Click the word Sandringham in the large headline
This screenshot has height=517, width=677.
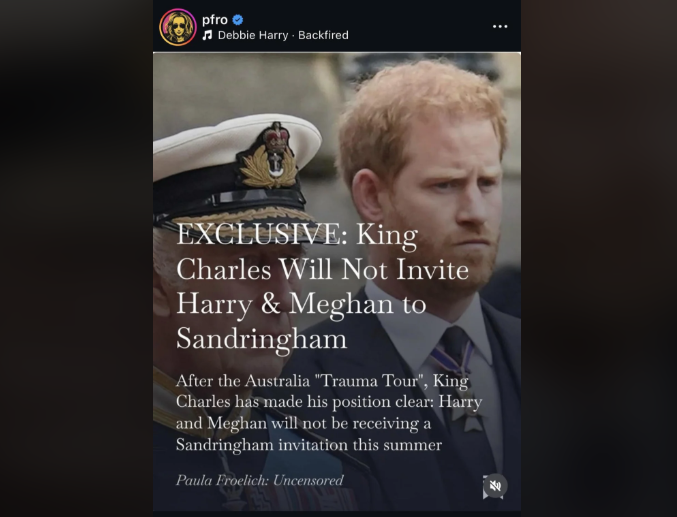pyautogui.click(x=261, y=338)
